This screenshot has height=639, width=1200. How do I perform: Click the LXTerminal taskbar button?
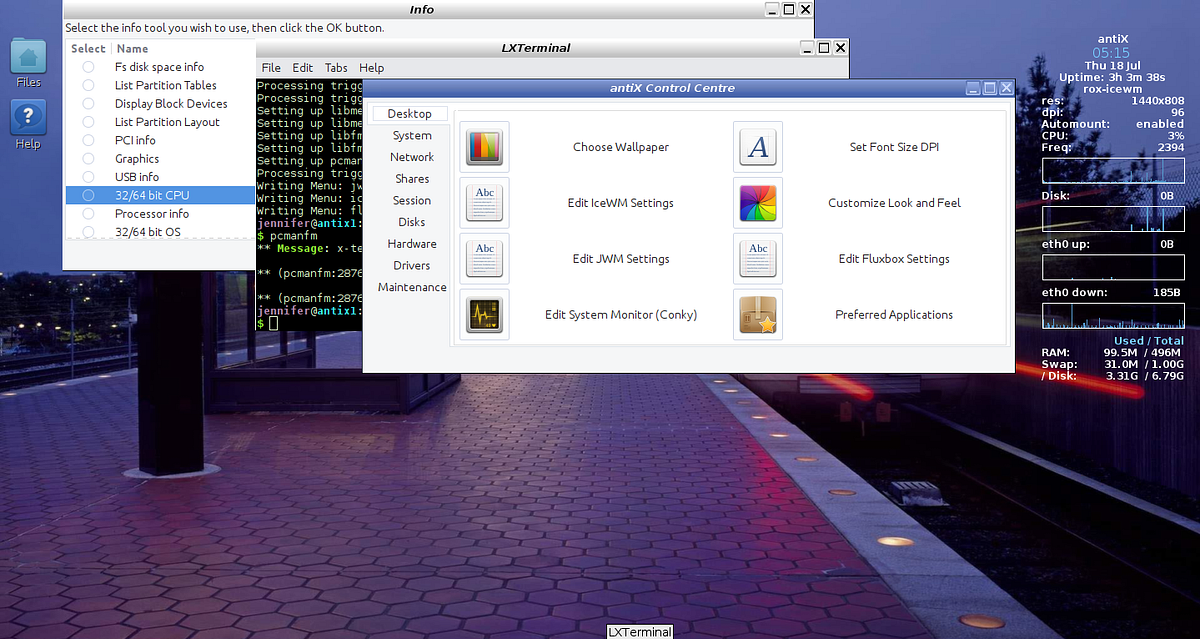(639, 631)
